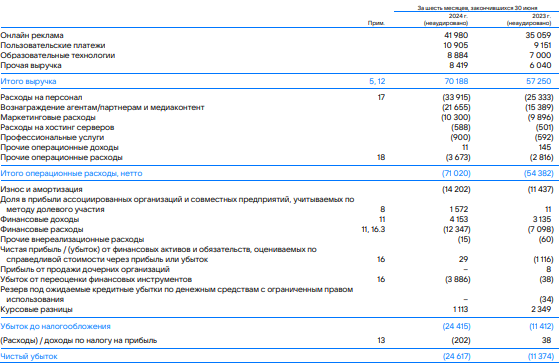Click note reference 5, 12 for revenue
Image resolution: width=559 pixels, height=363 pixels.
pyautogui.click(x=377, y=81)
